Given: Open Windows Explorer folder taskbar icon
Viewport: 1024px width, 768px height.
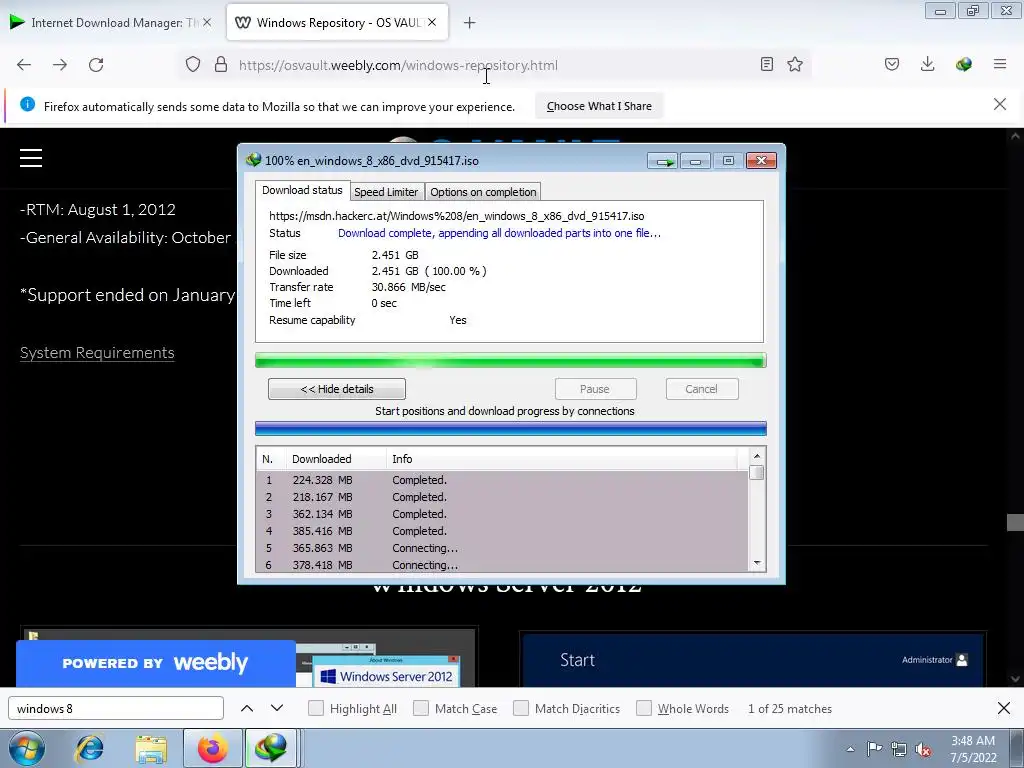Looking at the screenshot, I should [151, 750].
